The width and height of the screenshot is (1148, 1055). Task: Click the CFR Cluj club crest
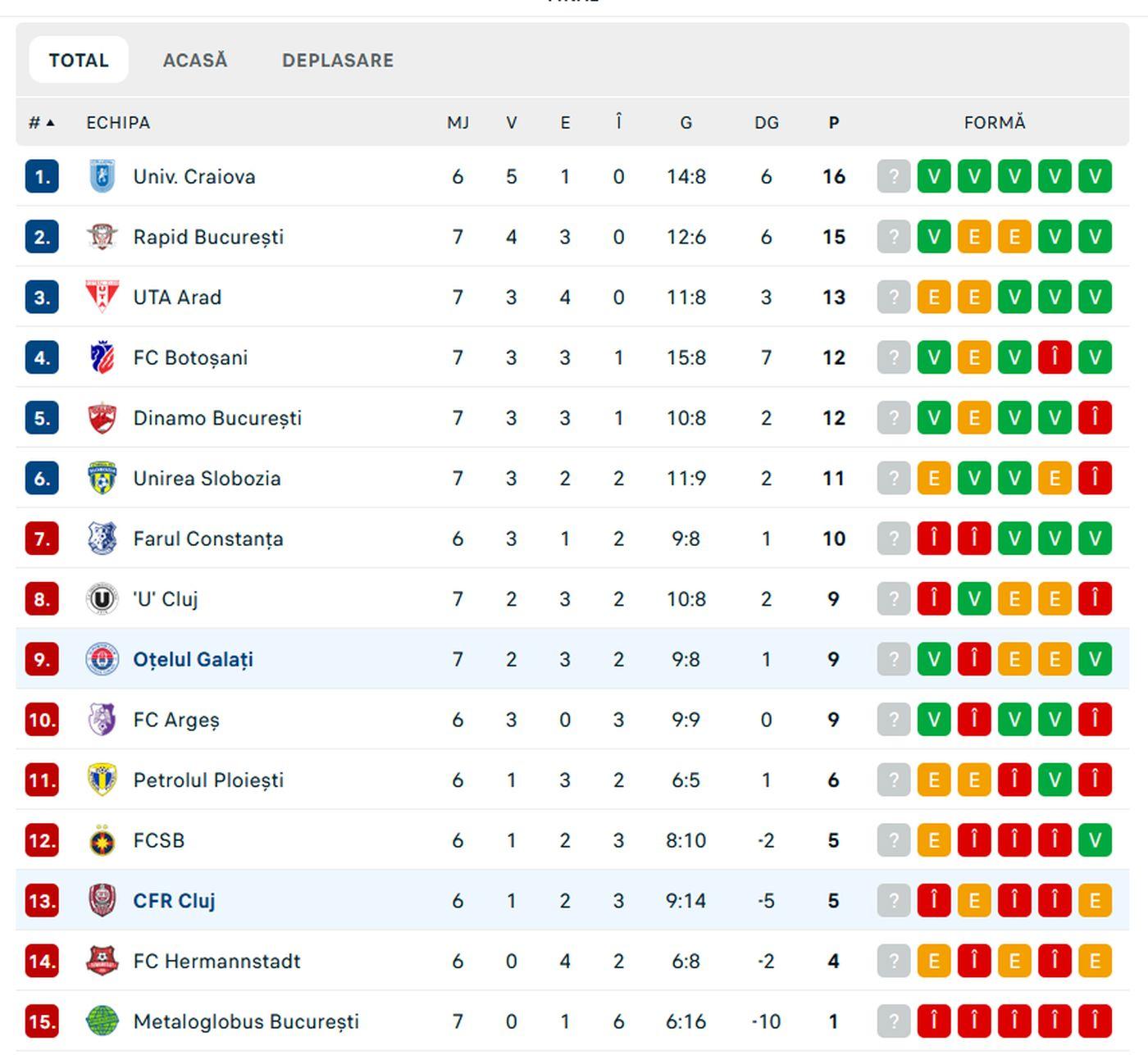[x=102, y=900]
